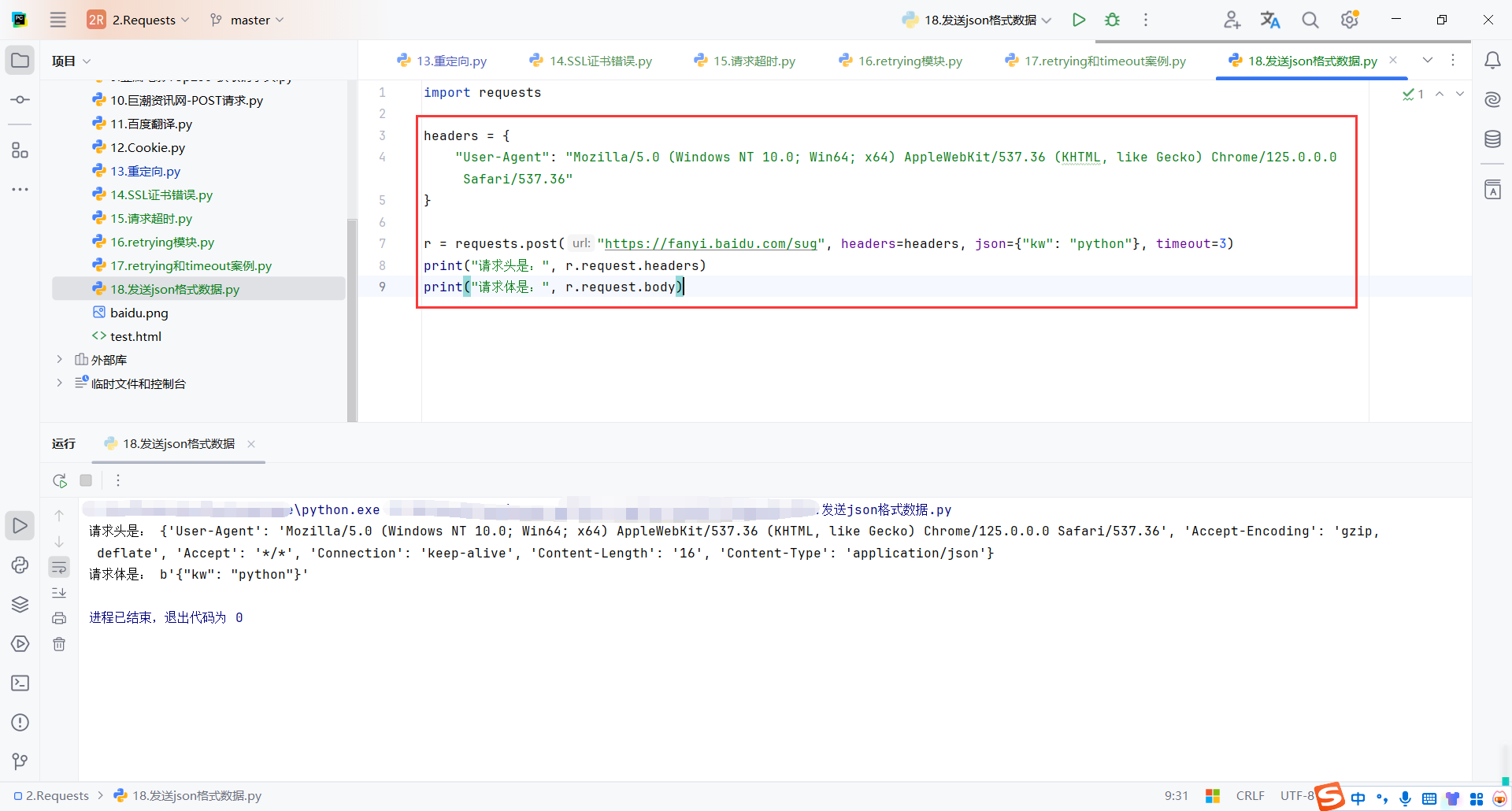Viewport: 1512px width, 811px height.
Task: Open the Commit tool window
Action: (x=20, y=100)
